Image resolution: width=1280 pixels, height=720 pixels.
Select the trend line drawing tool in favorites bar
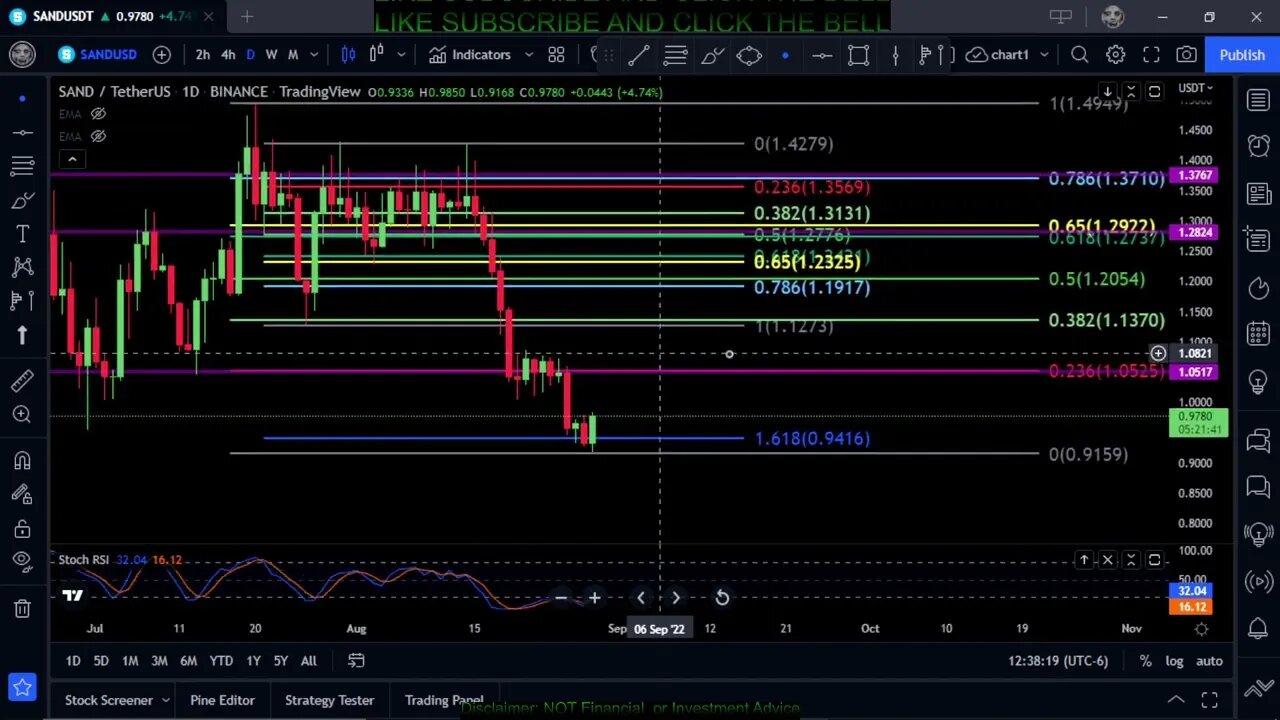[638, 56]
